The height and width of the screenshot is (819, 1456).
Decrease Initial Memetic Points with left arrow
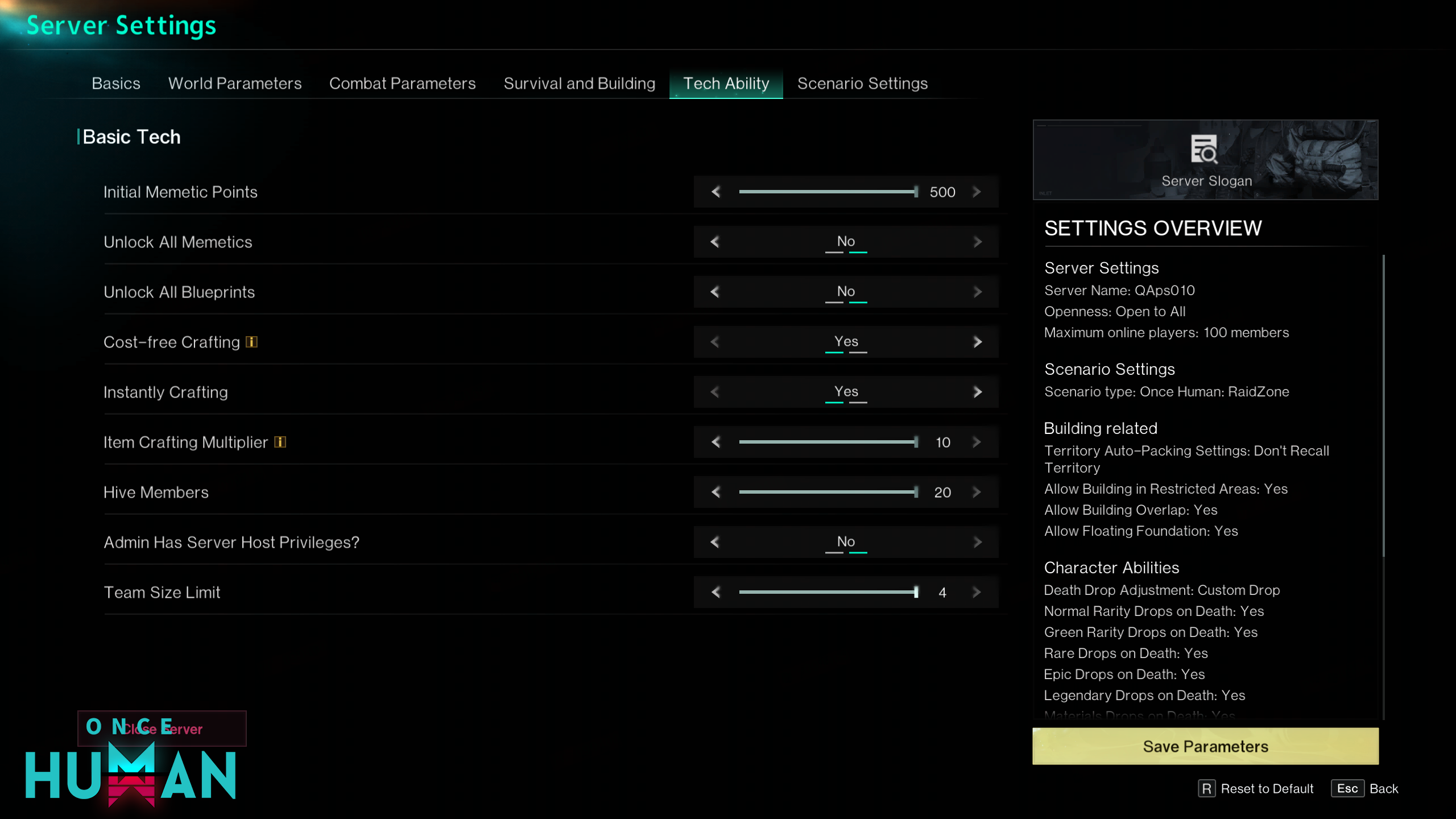tap(715, 192)
